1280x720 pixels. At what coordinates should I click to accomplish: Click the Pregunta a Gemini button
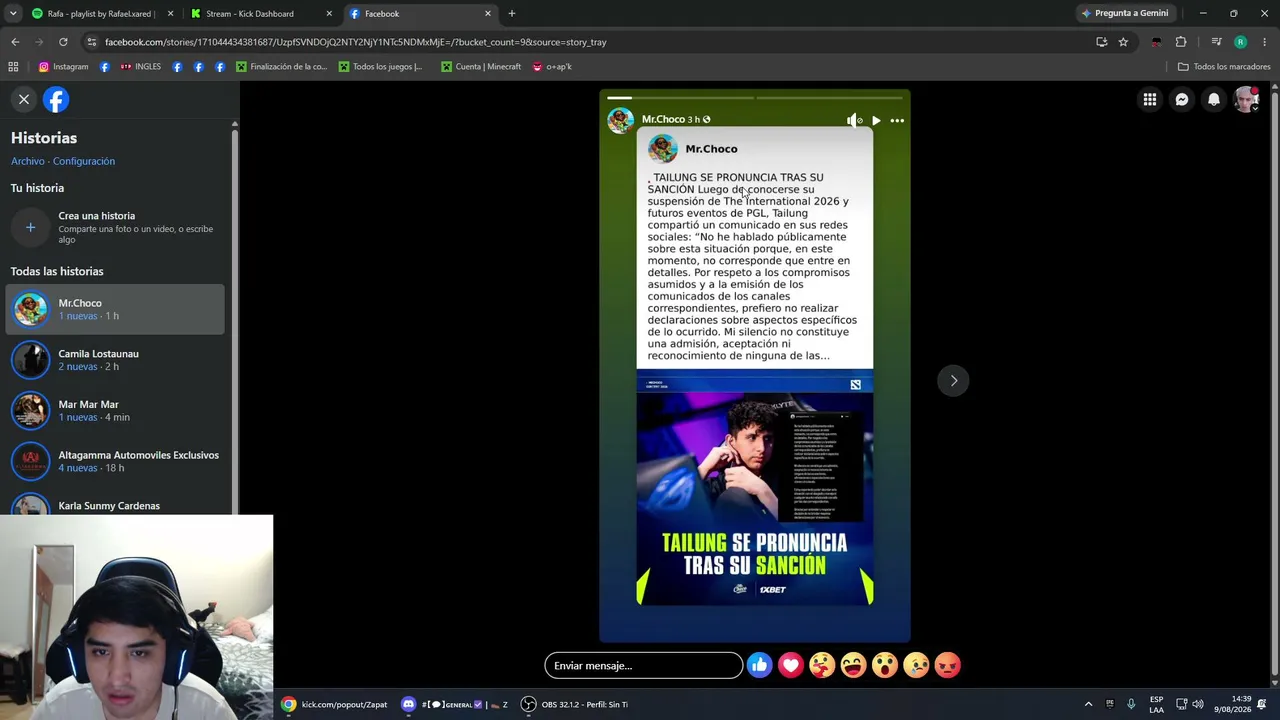(x=1124, y=13)
